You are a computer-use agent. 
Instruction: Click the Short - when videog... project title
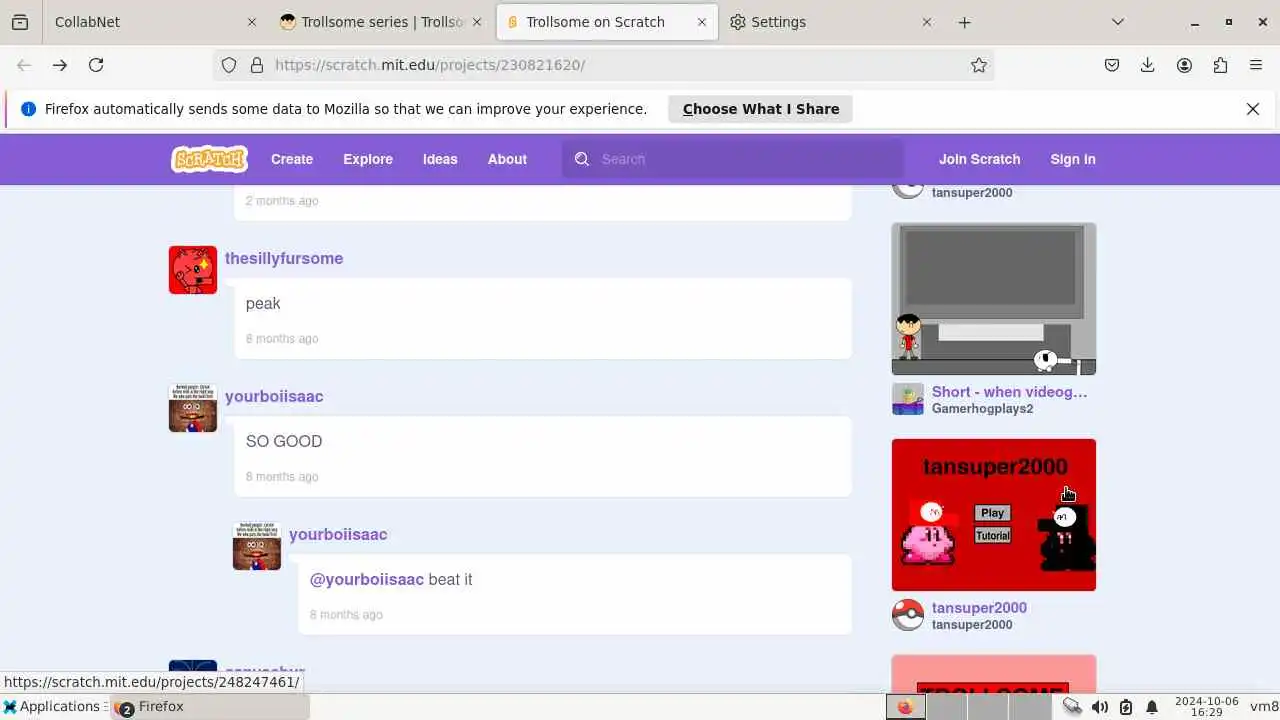(1010, 392)
